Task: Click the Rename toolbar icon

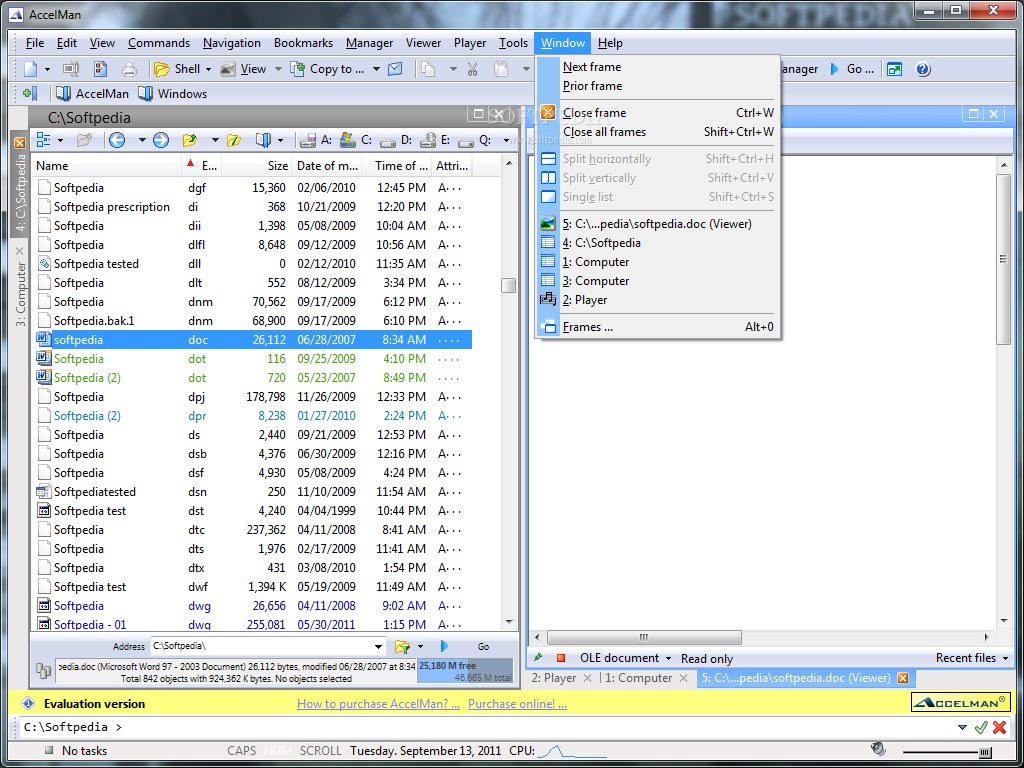Action: (x=71, y=69)
